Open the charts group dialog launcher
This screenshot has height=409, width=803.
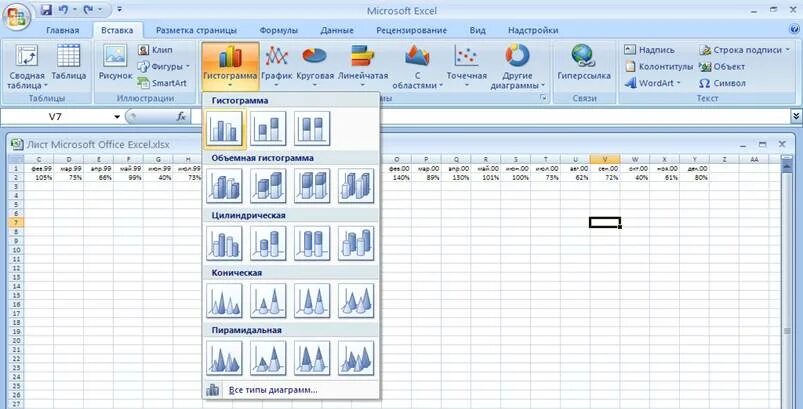click(x=543, y=98)
